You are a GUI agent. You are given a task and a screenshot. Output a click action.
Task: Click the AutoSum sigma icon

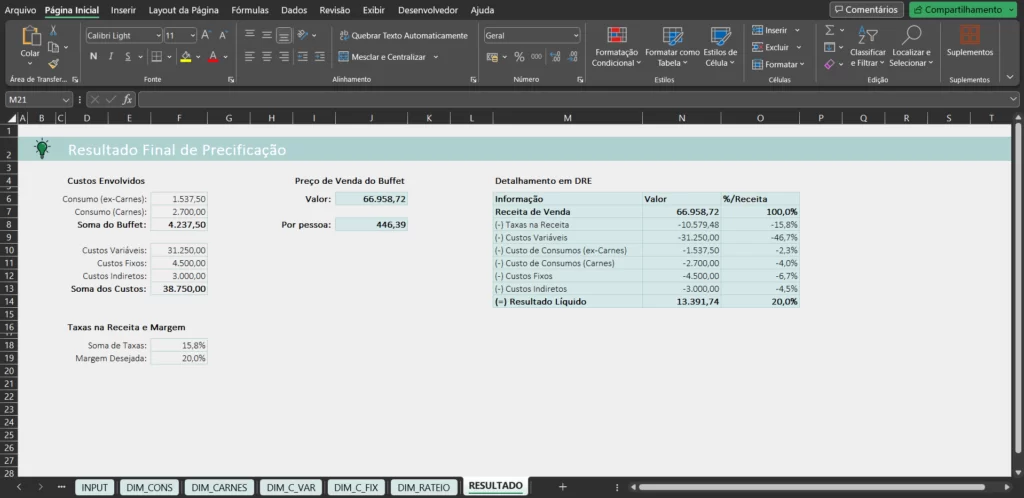tap(829, 30)
